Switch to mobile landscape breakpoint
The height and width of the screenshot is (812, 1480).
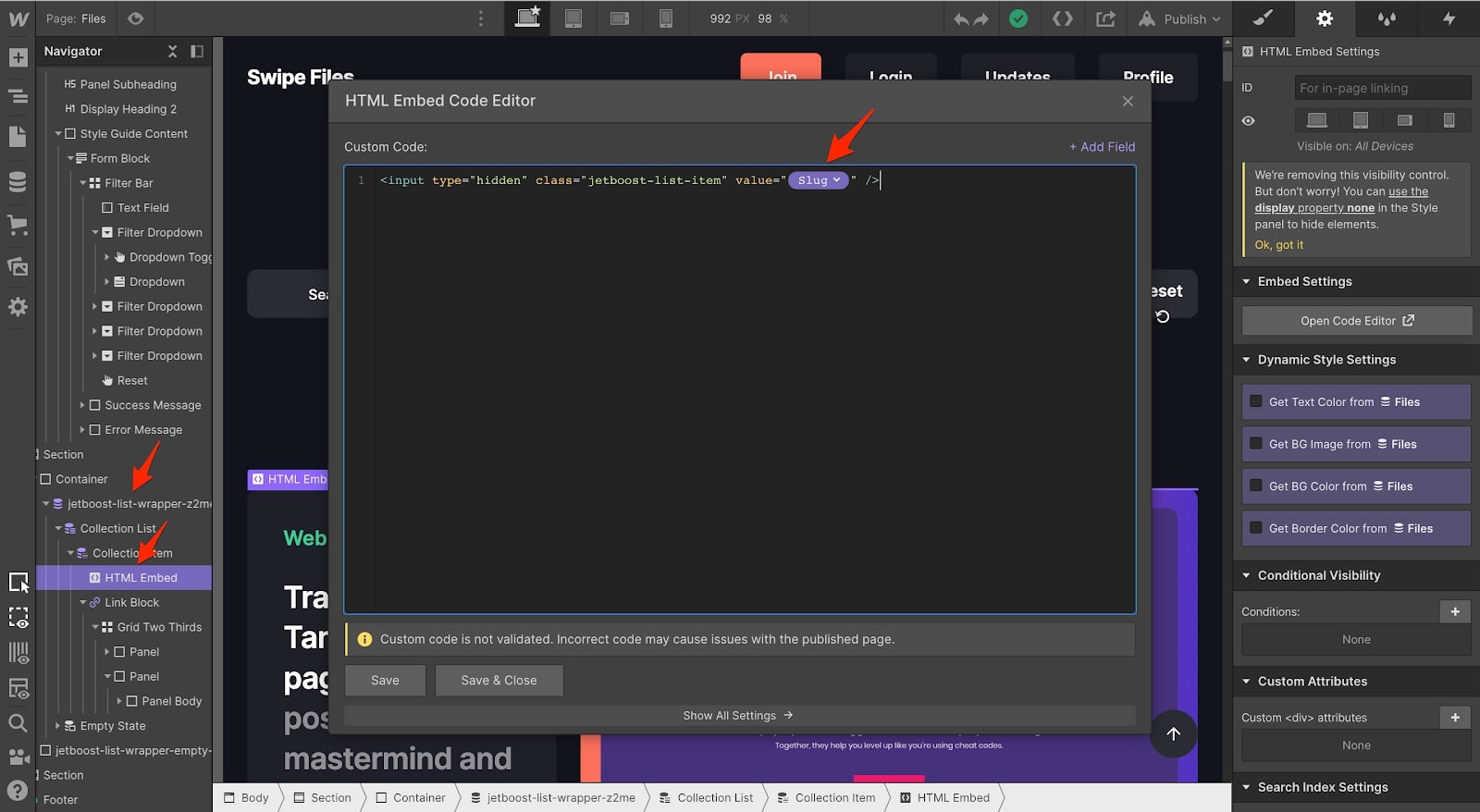[620, 18]
